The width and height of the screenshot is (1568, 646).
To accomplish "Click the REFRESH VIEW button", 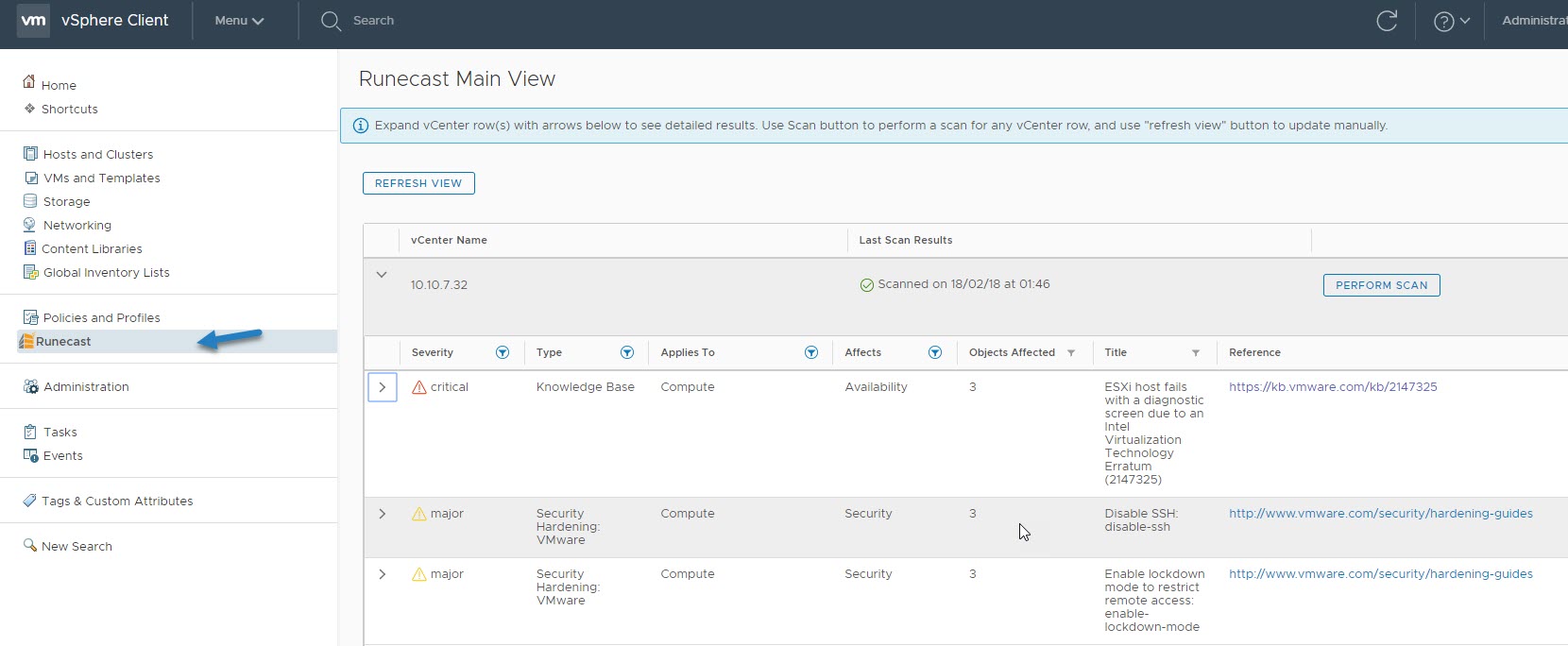I will 418,183.
